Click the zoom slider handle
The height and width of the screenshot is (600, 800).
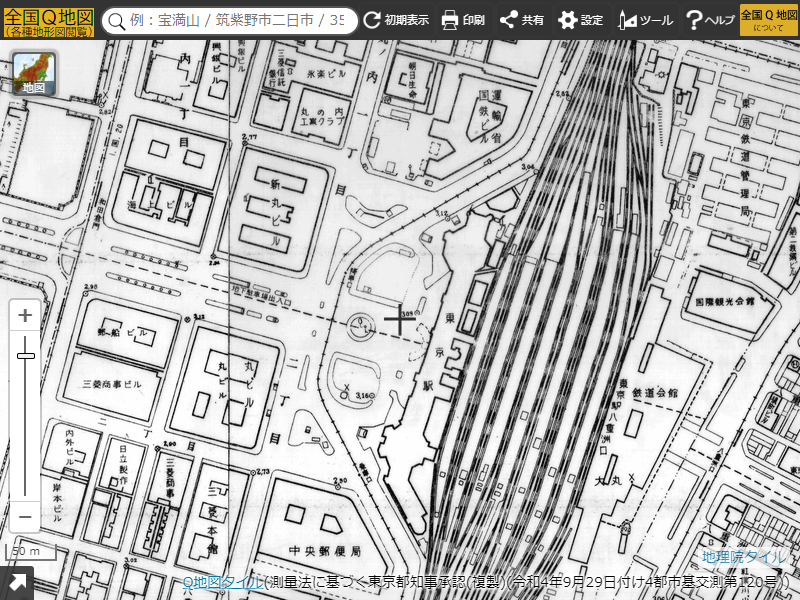pos(26,356)
